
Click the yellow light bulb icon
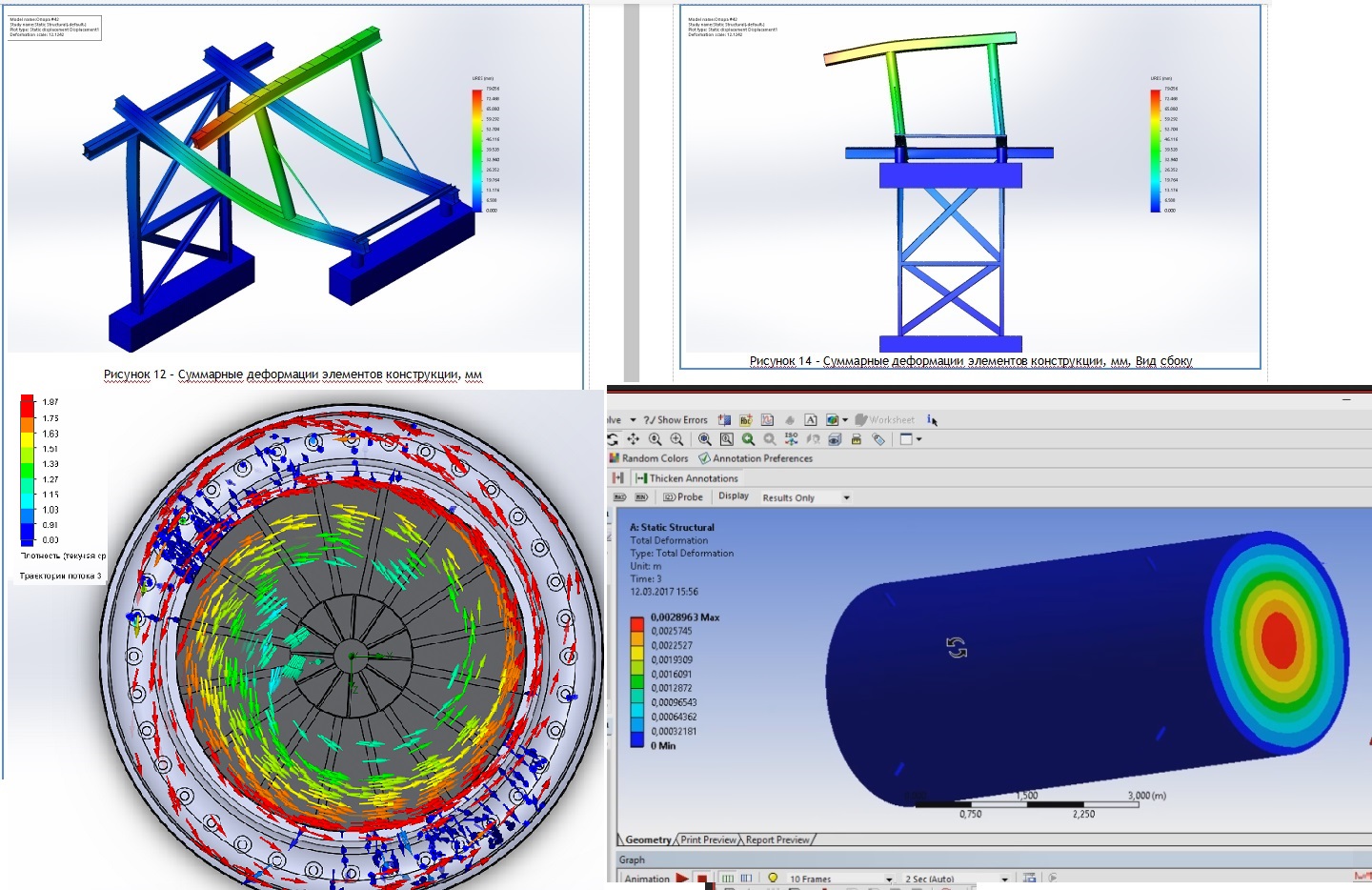[773, 879]
